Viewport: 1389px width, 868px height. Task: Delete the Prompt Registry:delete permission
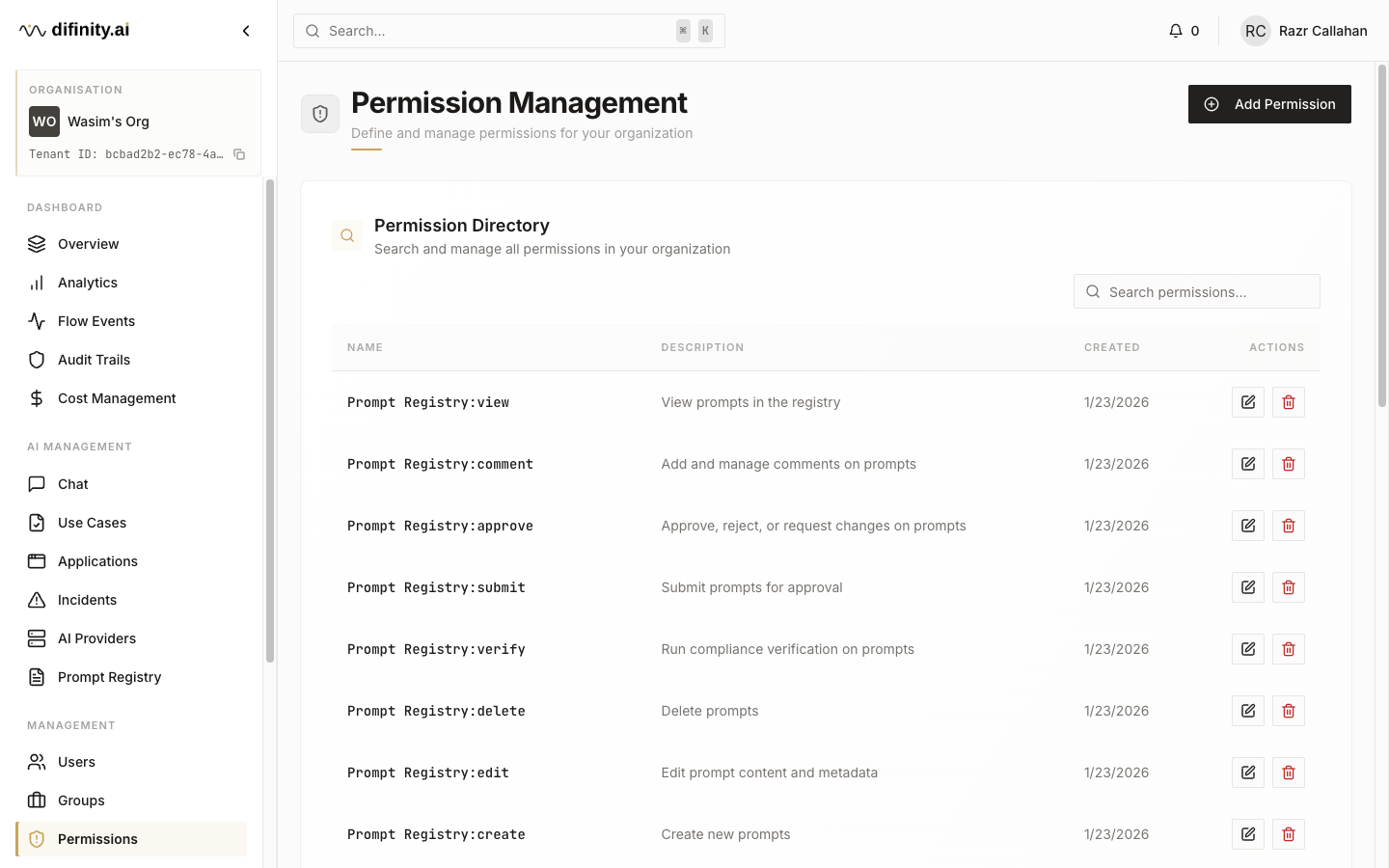point(1289,711)
